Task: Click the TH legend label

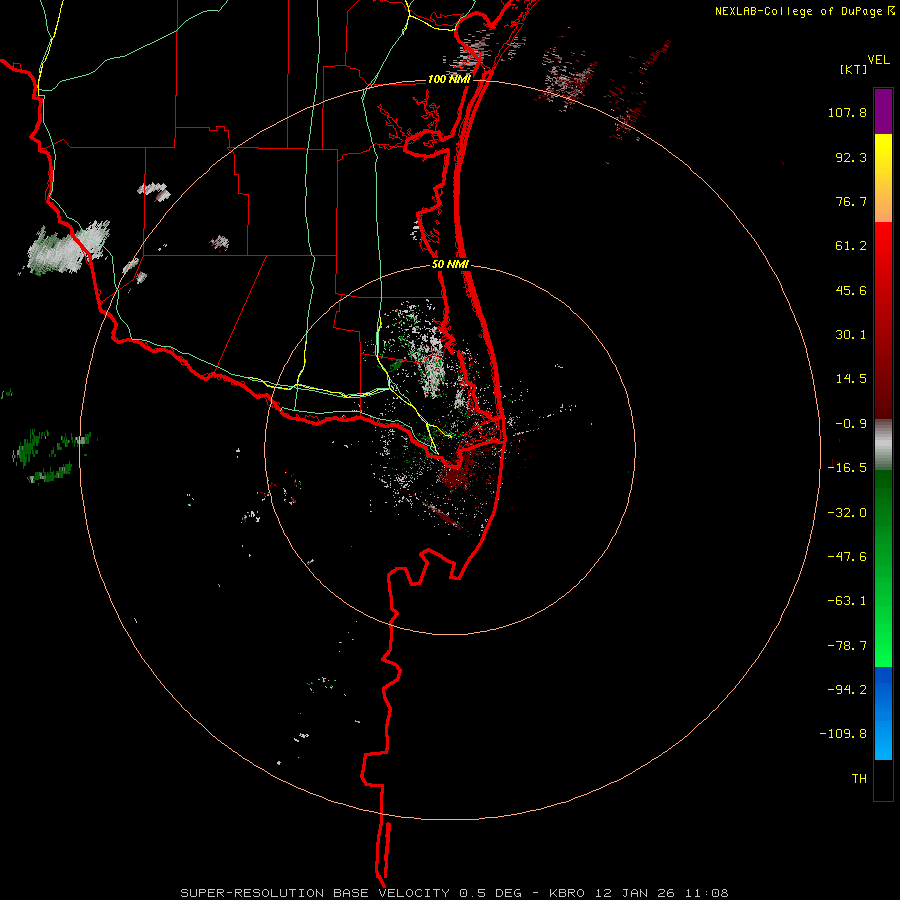Action: pos(859,779)
